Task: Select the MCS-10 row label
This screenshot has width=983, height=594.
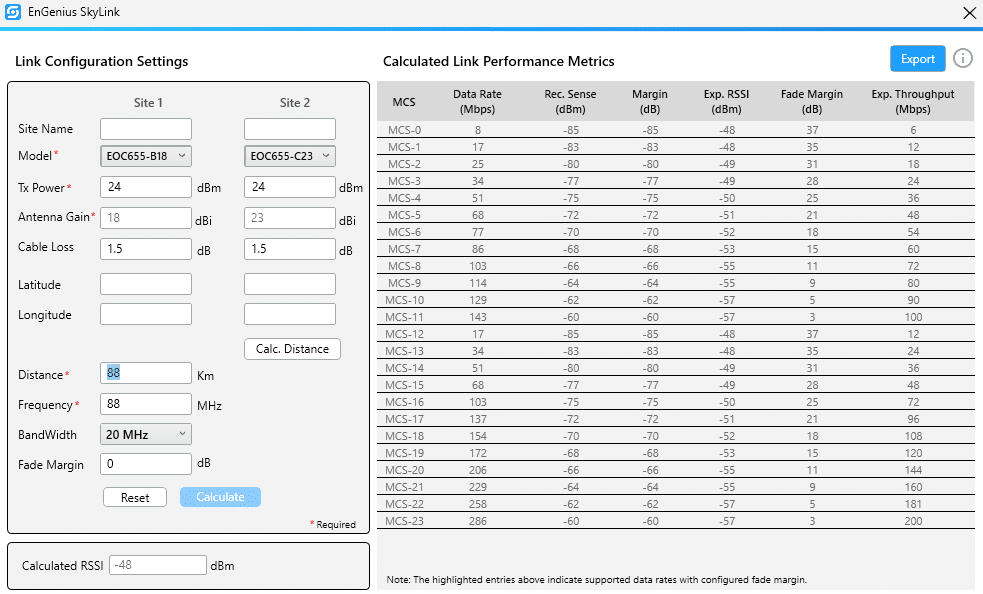Action: click(x=404, y=300)
